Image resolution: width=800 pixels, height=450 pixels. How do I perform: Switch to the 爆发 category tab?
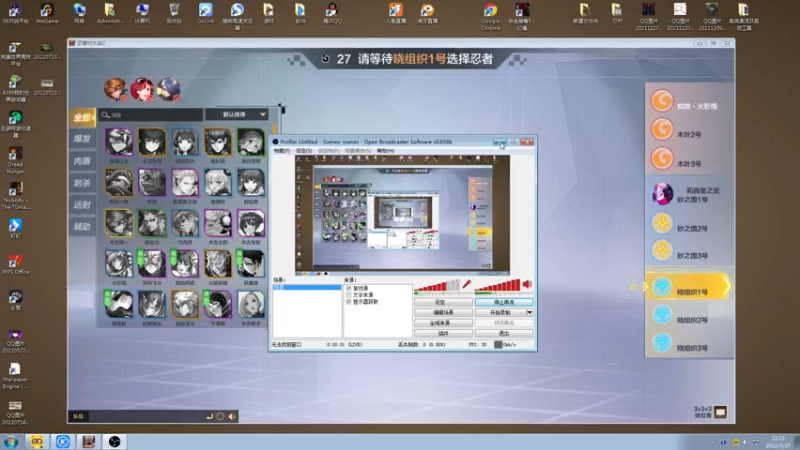82,139
